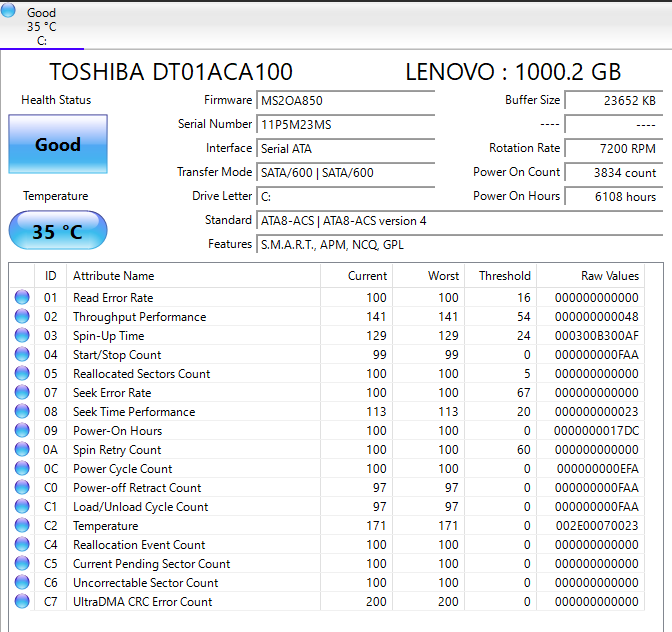Click the status orb for Reallocated Sectors Count
Image resolution: width=672 pixels, height=632 pixels.
click(x=22, y=373)
